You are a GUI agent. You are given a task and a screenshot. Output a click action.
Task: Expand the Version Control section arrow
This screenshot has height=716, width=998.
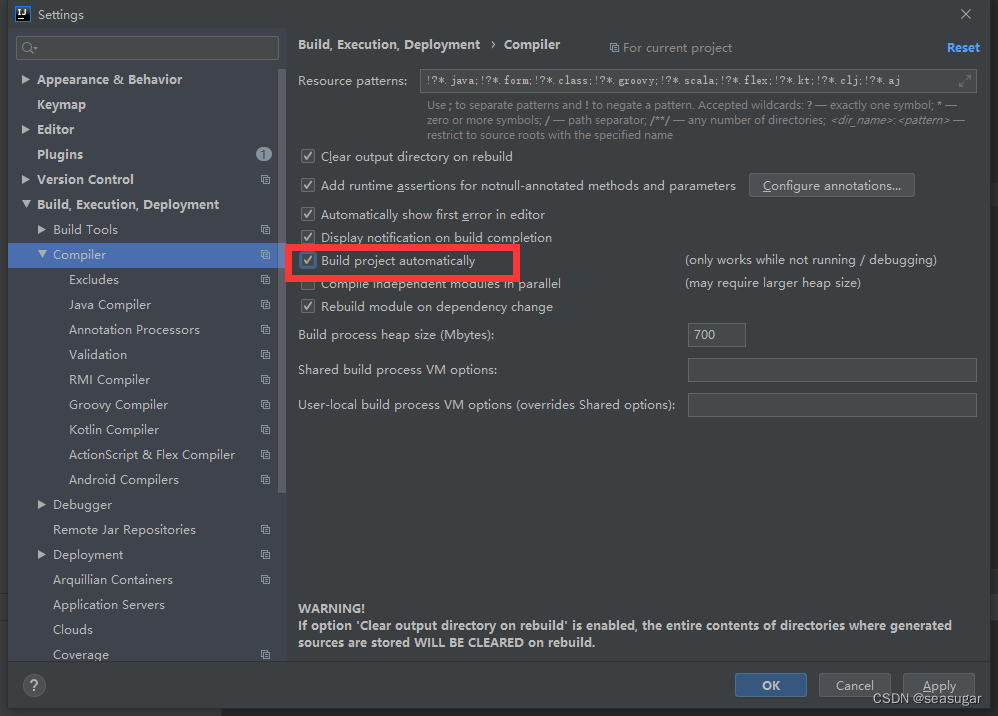tap(25, 179)
